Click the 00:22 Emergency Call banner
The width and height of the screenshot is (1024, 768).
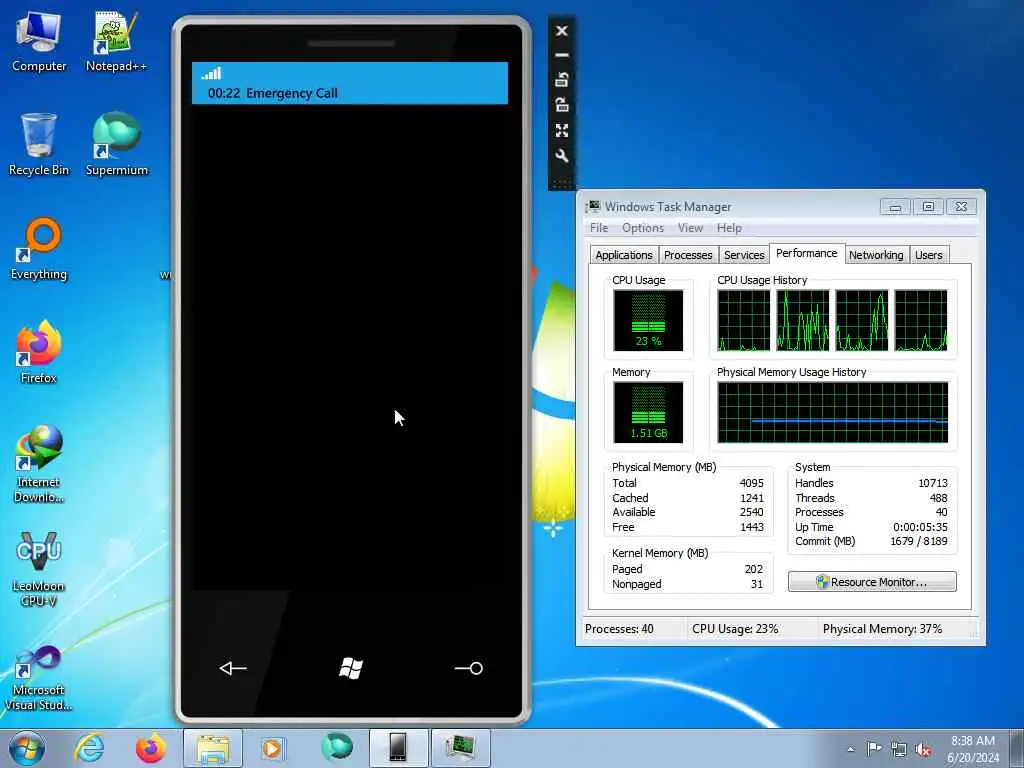tap(349, 83)
